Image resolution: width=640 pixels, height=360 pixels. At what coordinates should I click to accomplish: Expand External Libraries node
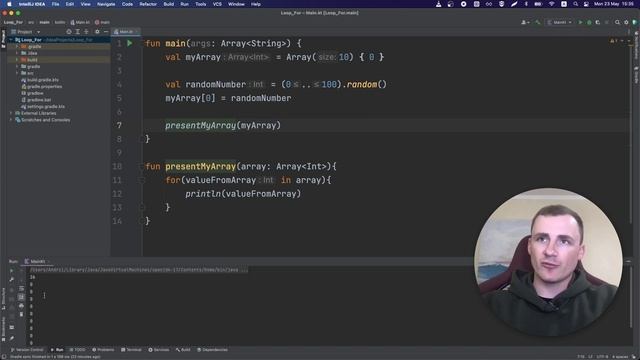11,113
